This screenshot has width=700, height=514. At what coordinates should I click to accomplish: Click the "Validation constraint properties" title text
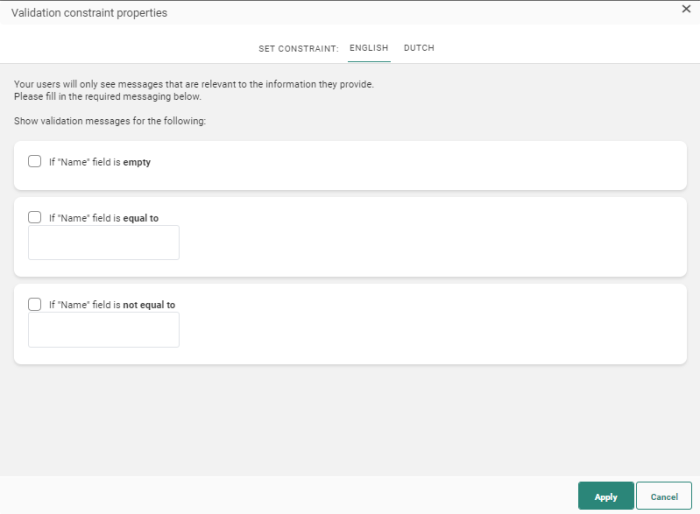click(x=89, y=13)
